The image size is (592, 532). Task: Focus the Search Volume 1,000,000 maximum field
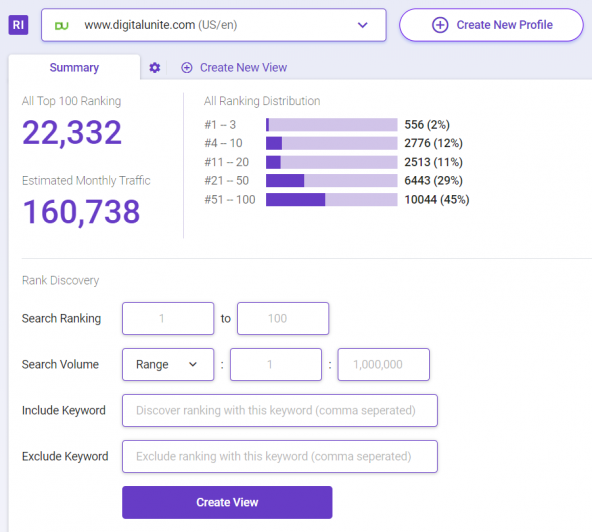click(384, 364)
